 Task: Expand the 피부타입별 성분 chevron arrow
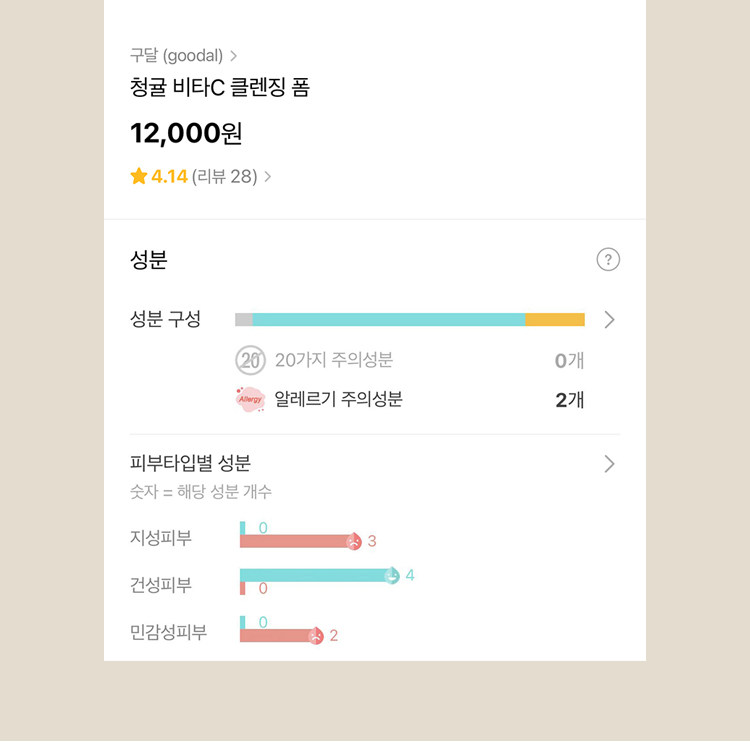609,464
